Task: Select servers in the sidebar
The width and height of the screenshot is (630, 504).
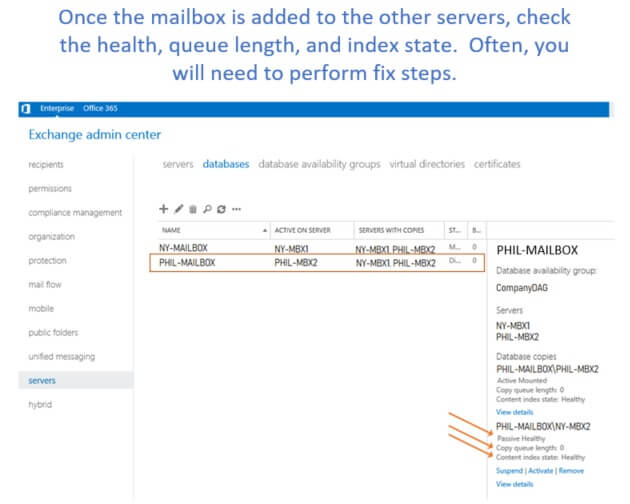Action: [x=76, y=380]
